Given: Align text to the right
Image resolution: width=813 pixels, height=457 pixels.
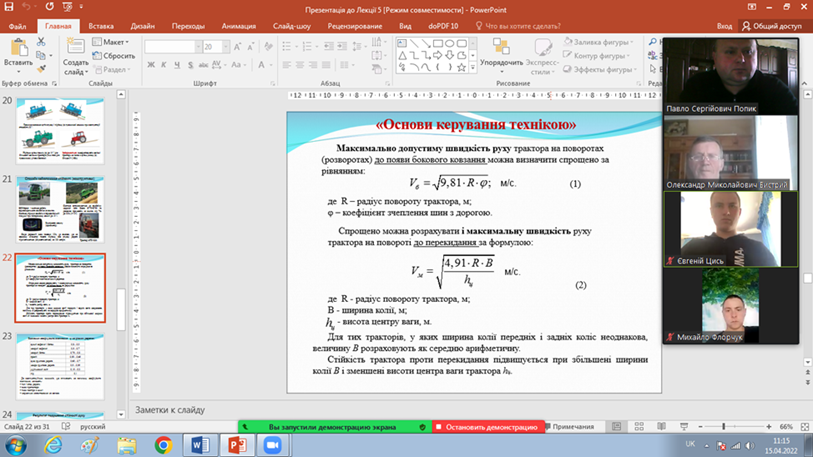Looking at the screenshot, I should click(x=313, y=65).
